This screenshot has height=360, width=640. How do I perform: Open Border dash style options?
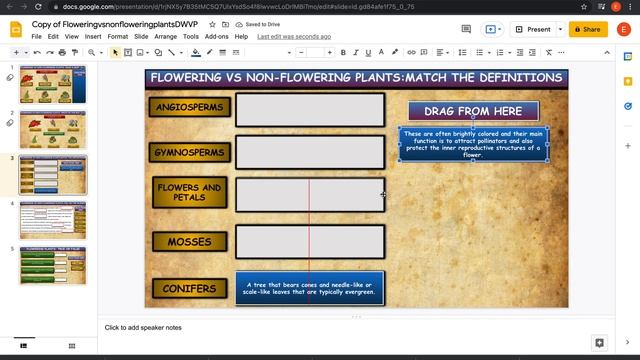point(236,53)
